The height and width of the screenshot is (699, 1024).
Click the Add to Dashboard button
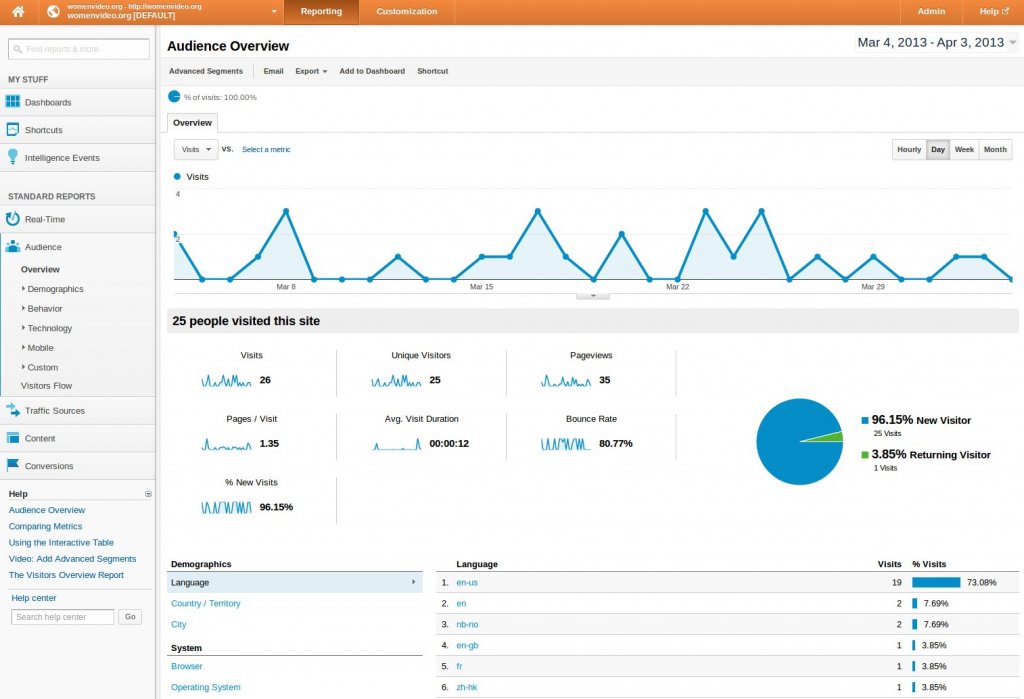(372, 71)
